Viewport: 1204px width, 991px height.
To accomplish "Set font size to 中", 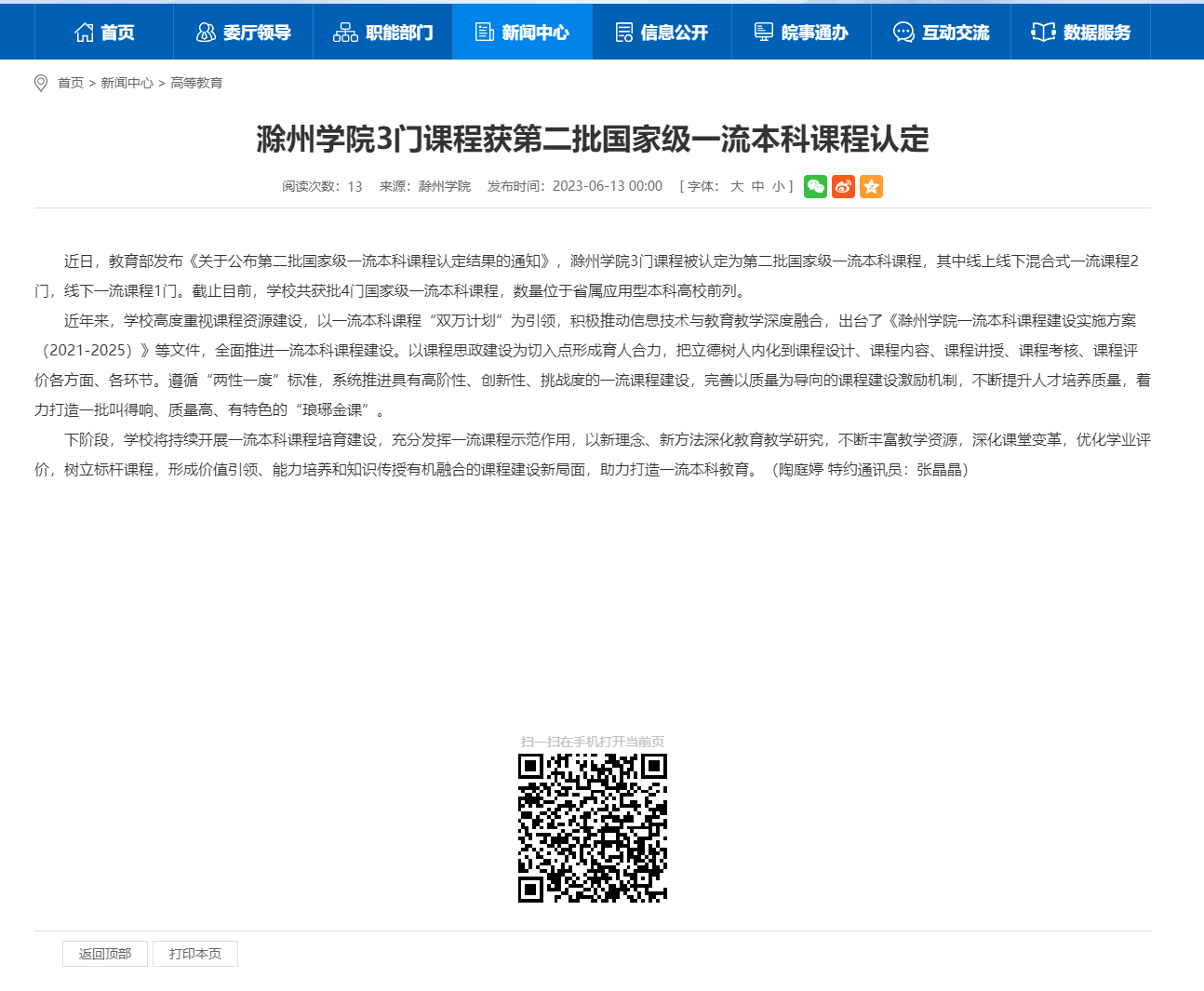I will point(758,186).
